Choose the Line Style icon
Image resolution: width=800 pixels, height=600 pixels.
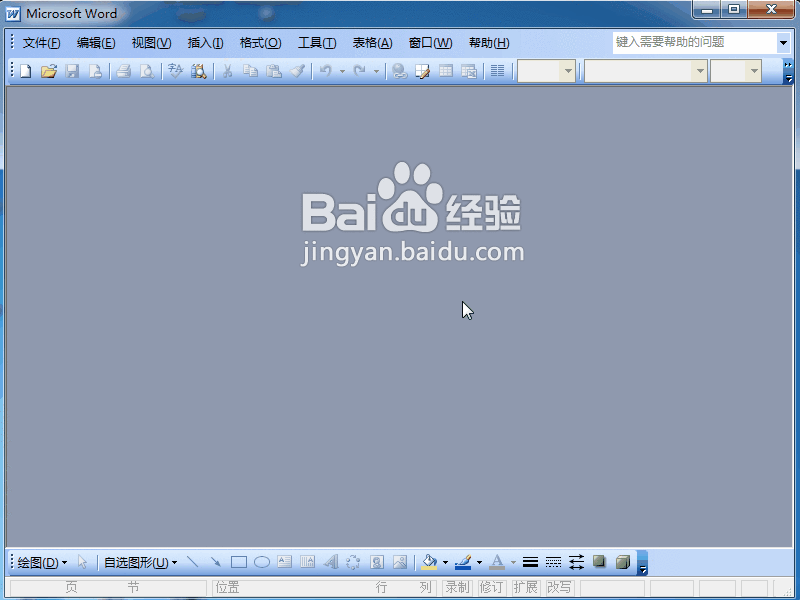point(531,562)
